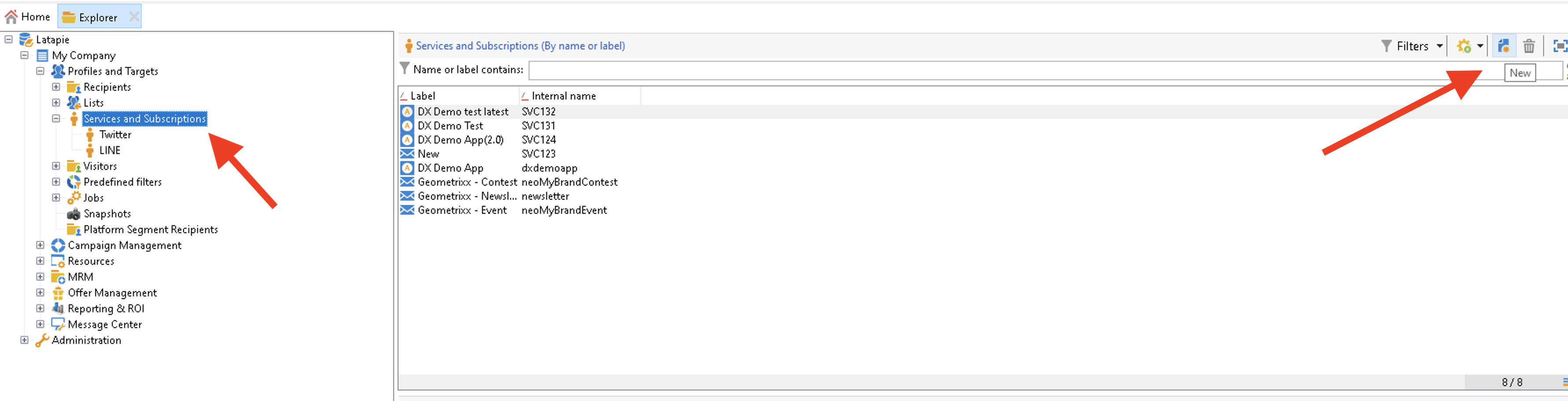Click the New service toolbar icon

tap(1503, 46)
